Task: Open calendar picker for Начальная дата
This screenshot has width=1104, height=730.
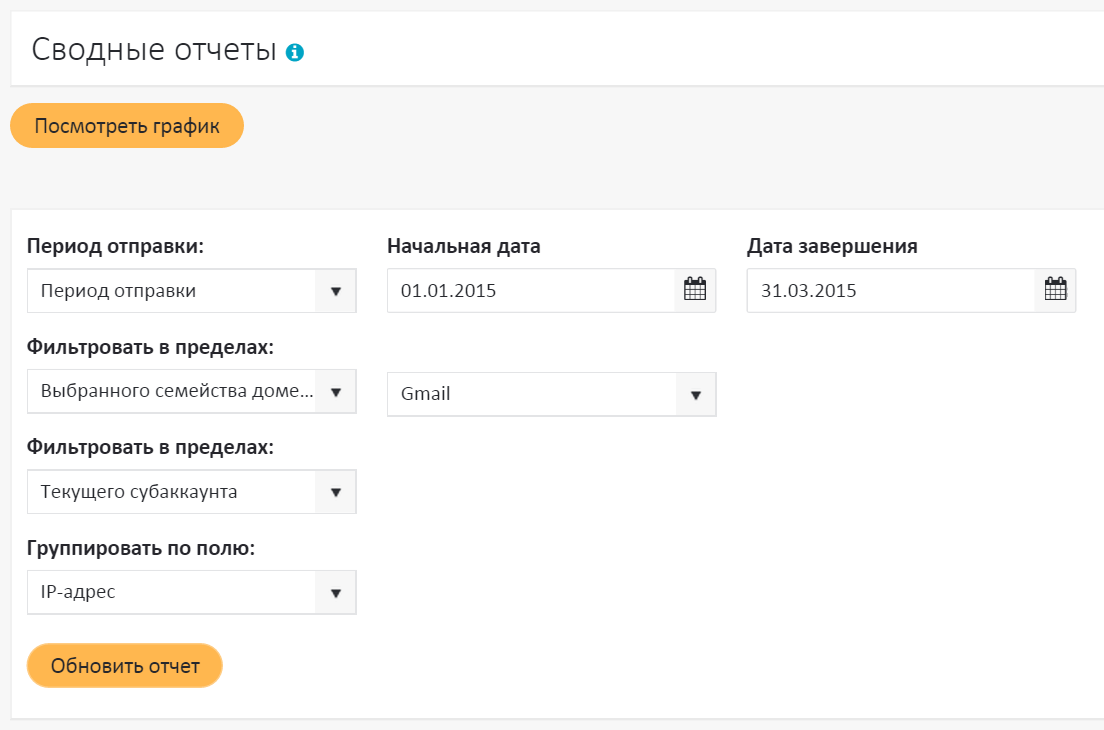Action: [x=695, y=291]
